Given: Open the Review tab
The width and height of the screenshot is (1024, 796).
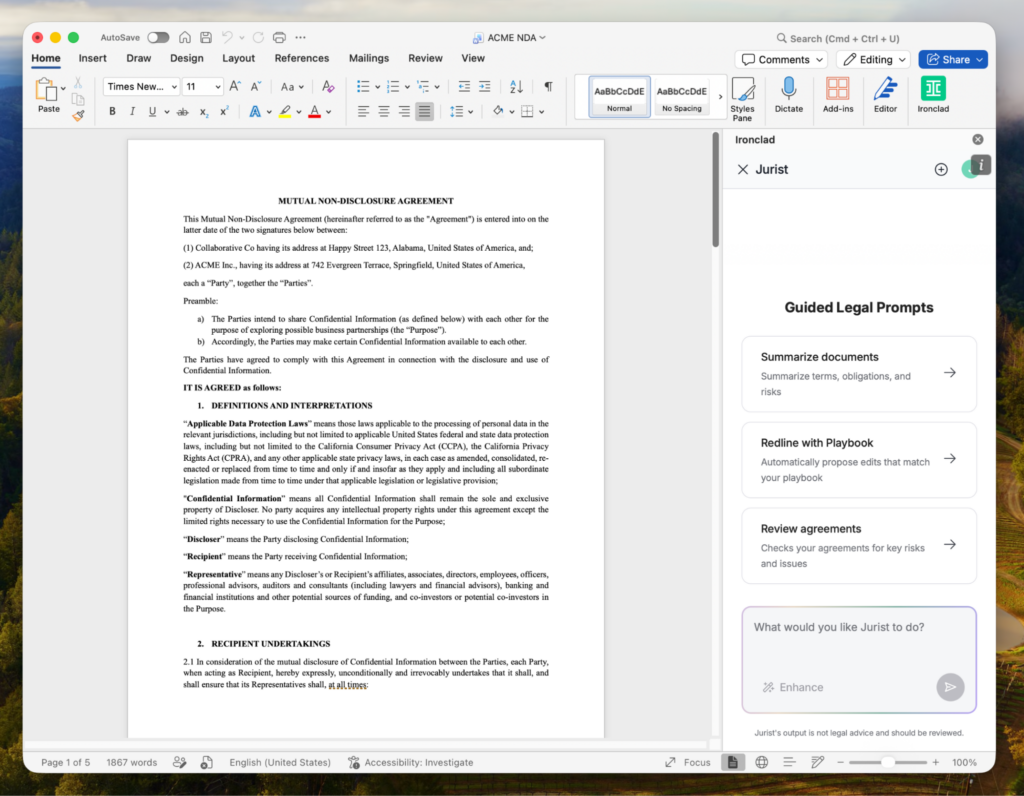Looking at the screenshot, I should 425,58.
